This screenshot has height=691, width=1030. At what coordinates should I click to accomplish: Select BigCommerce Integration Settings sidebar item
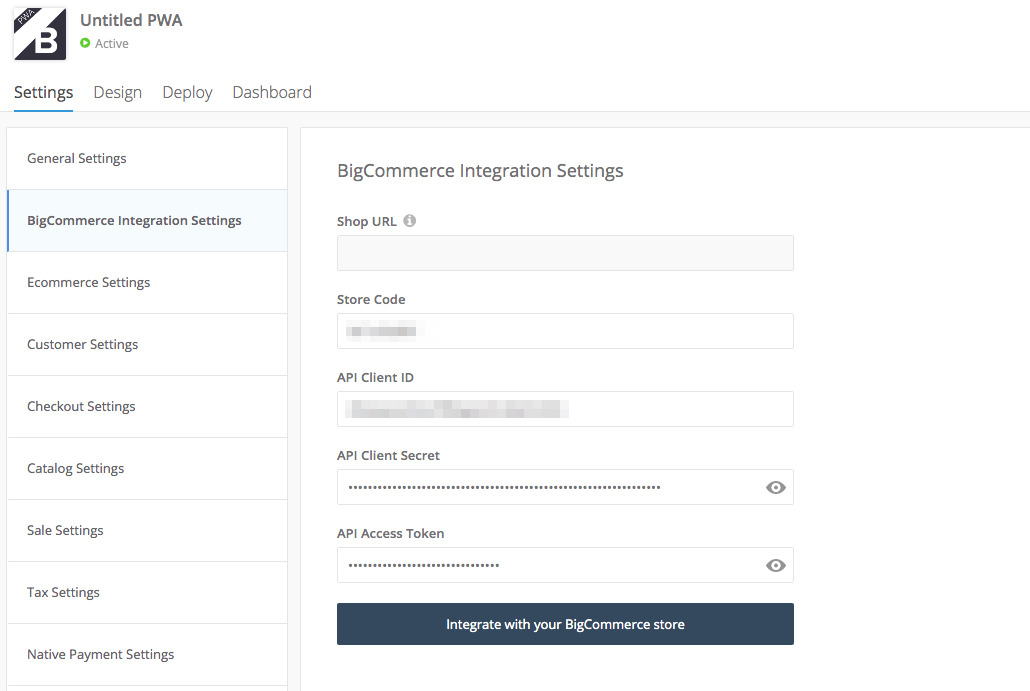pyautogui.click(x=134, y=220)
